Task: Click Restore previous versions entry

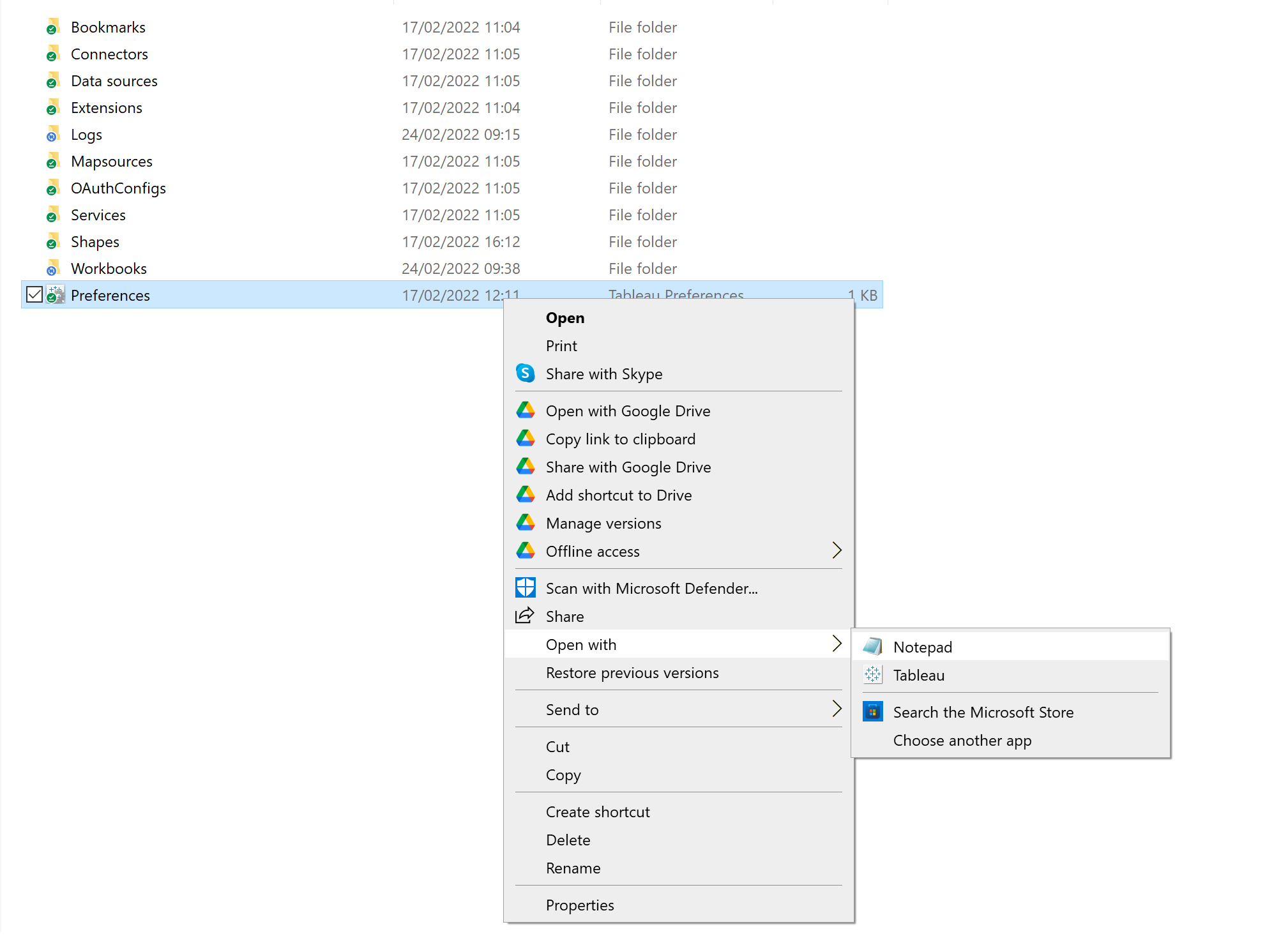Action: coord(632,672)
